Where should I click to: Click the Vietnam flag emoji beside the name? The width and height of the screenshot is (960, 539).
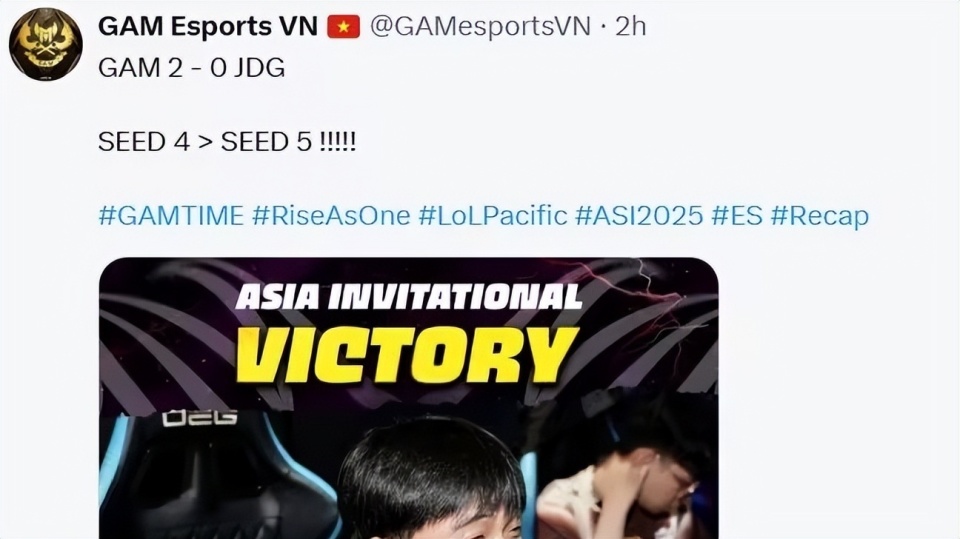click(343, 27)
